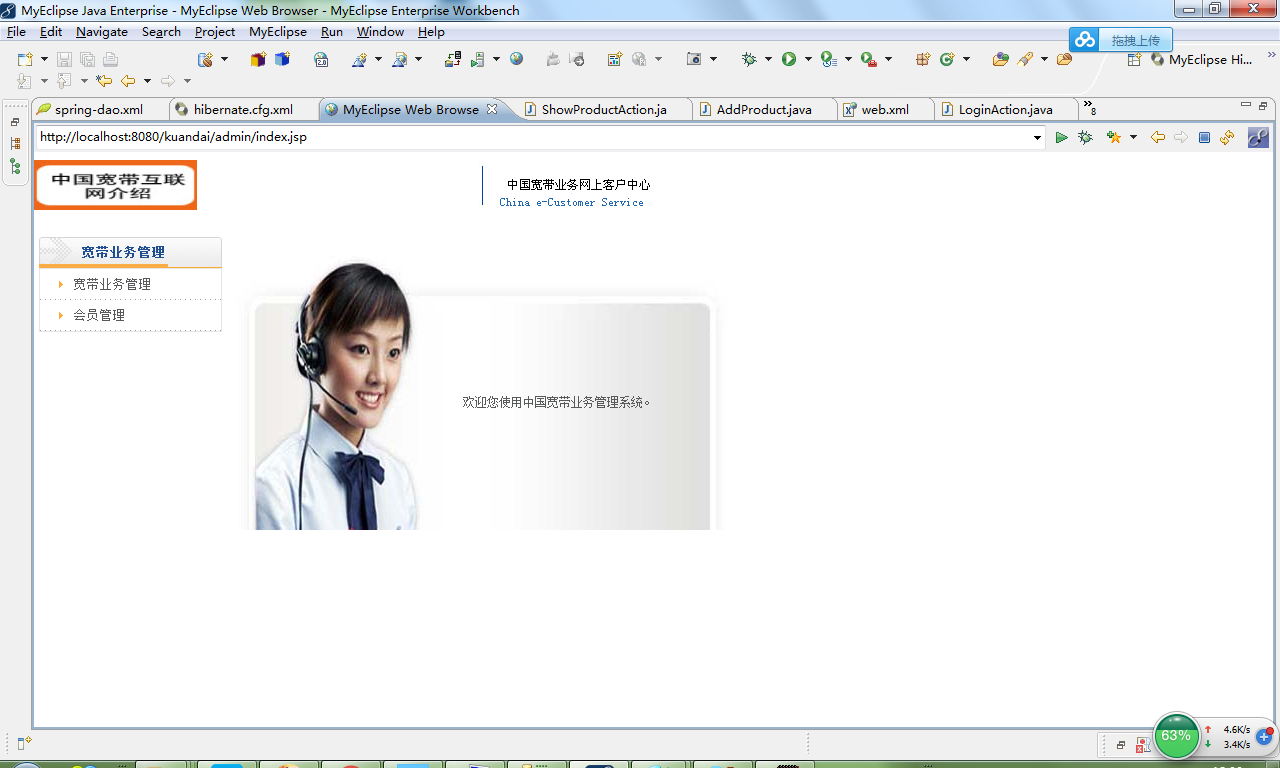
Task: Refresh the current page in the web browser
Action: 1227,138
